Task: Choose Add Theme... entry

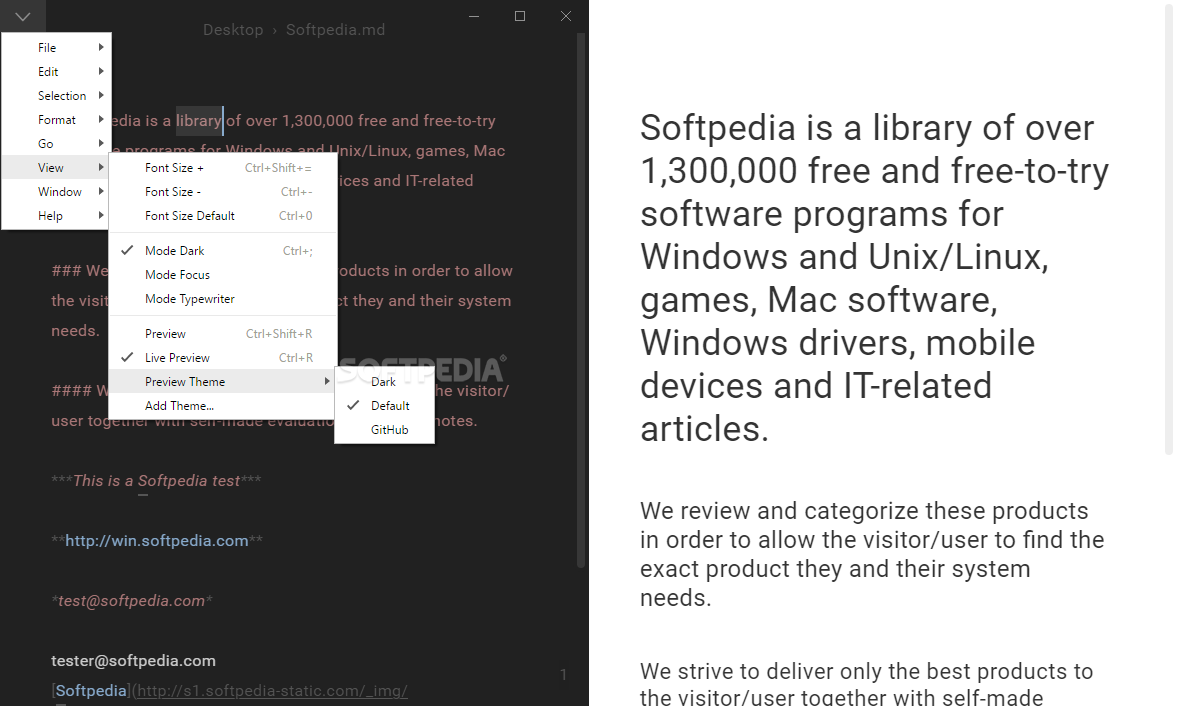Action: click(223, 406)
